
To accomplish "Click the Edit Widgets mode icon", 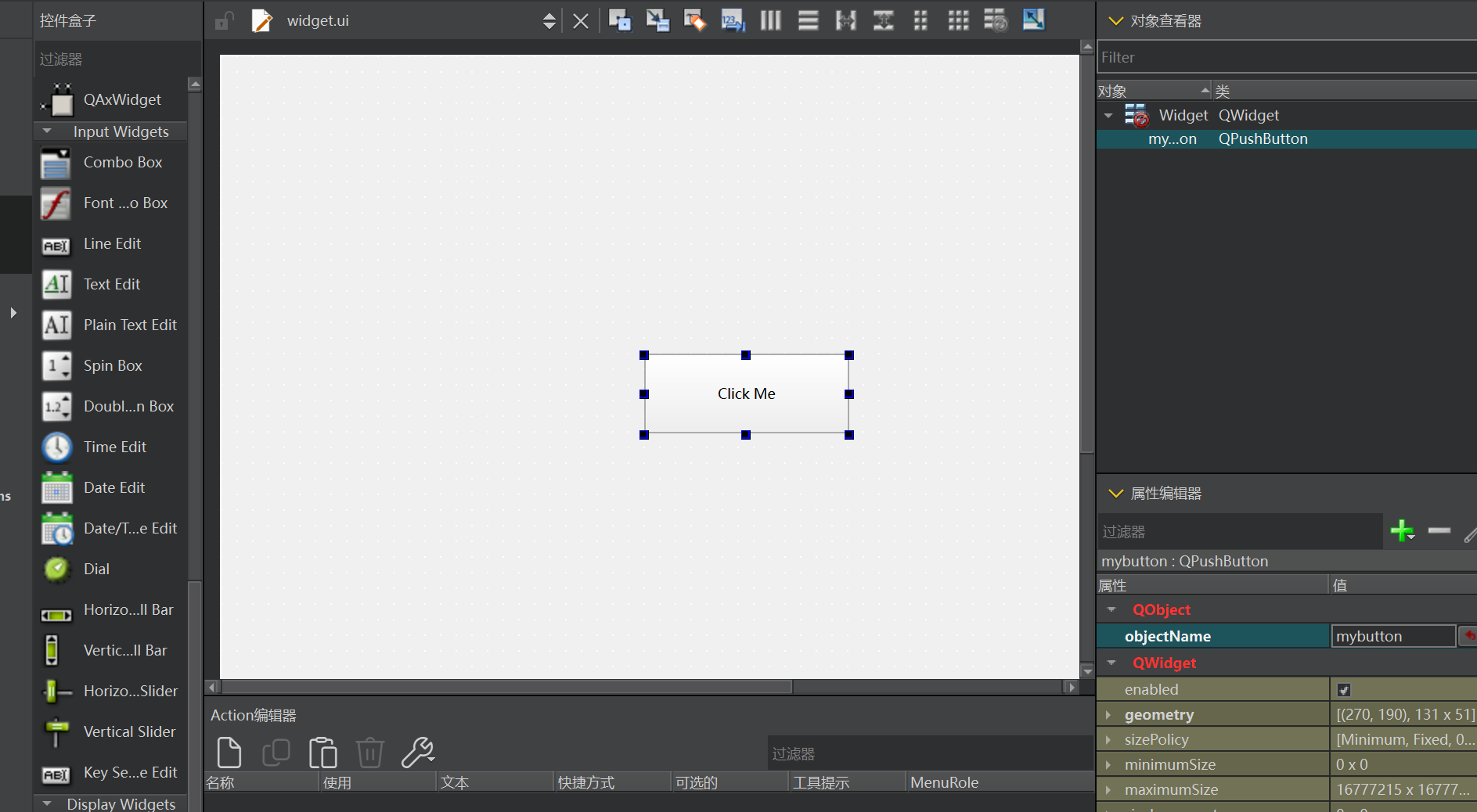I will (x=620, y=20).
